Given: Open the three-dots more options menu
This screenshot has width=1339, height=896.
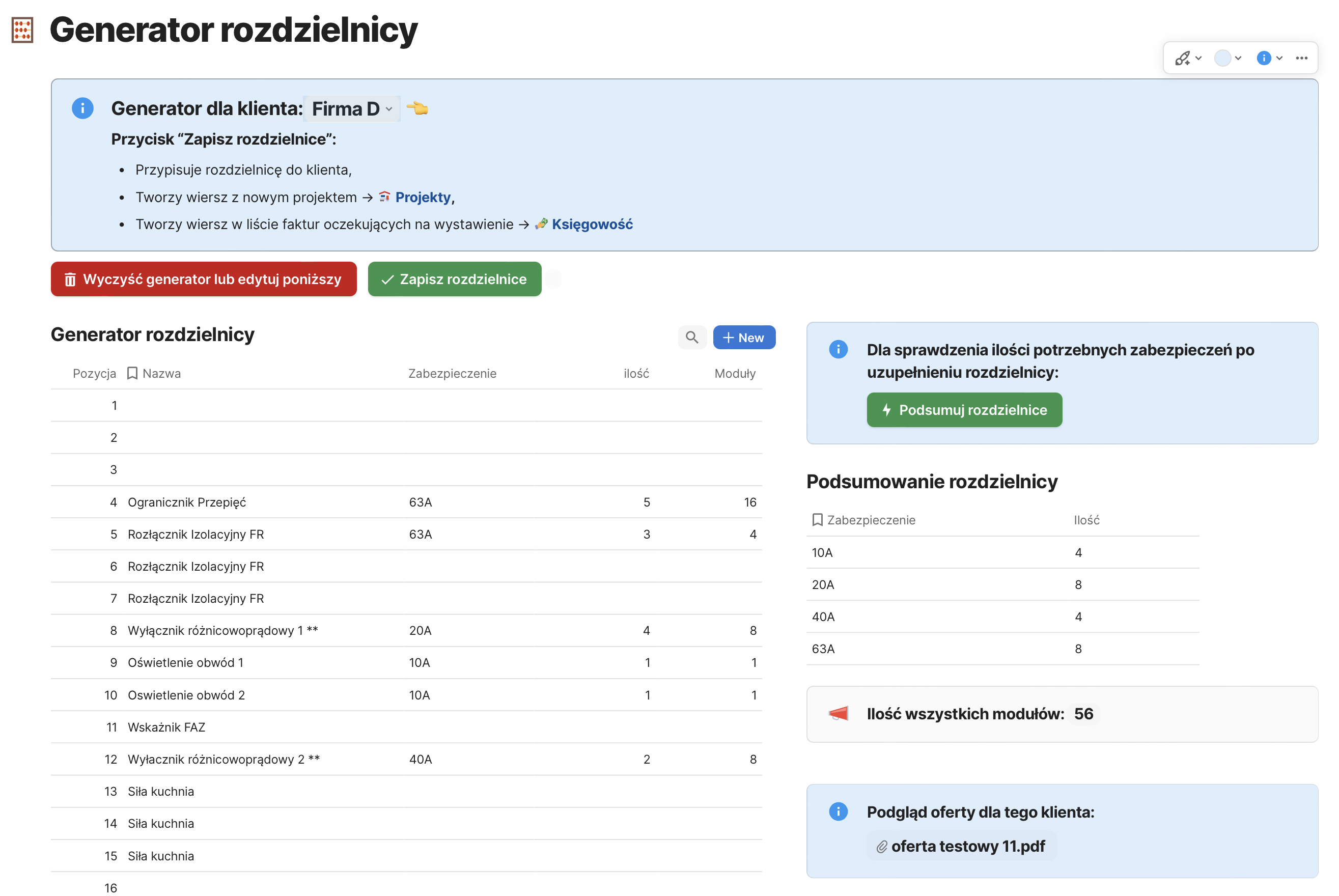Looking at the screenshot, I should click(1301, 58).
